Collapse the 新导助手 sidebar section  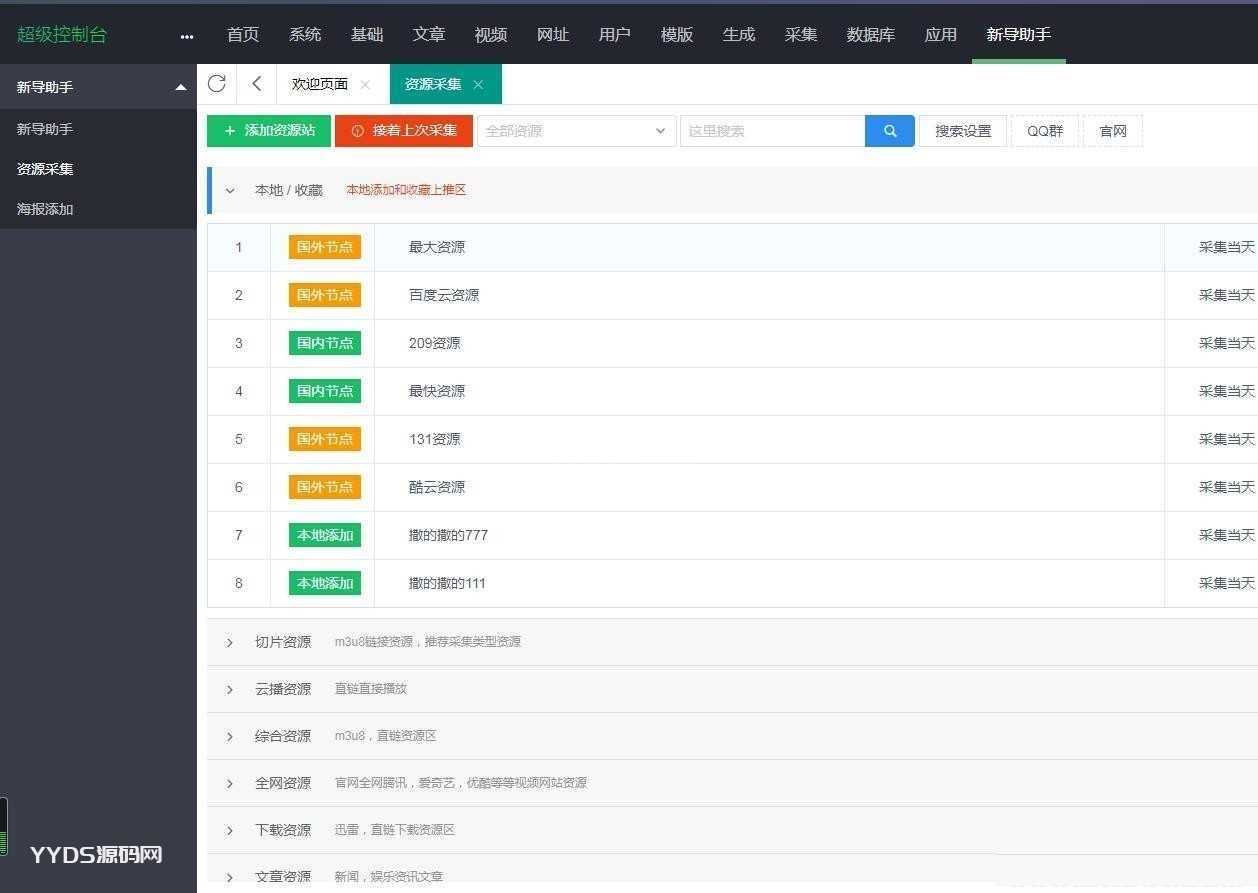pos(181,87)
